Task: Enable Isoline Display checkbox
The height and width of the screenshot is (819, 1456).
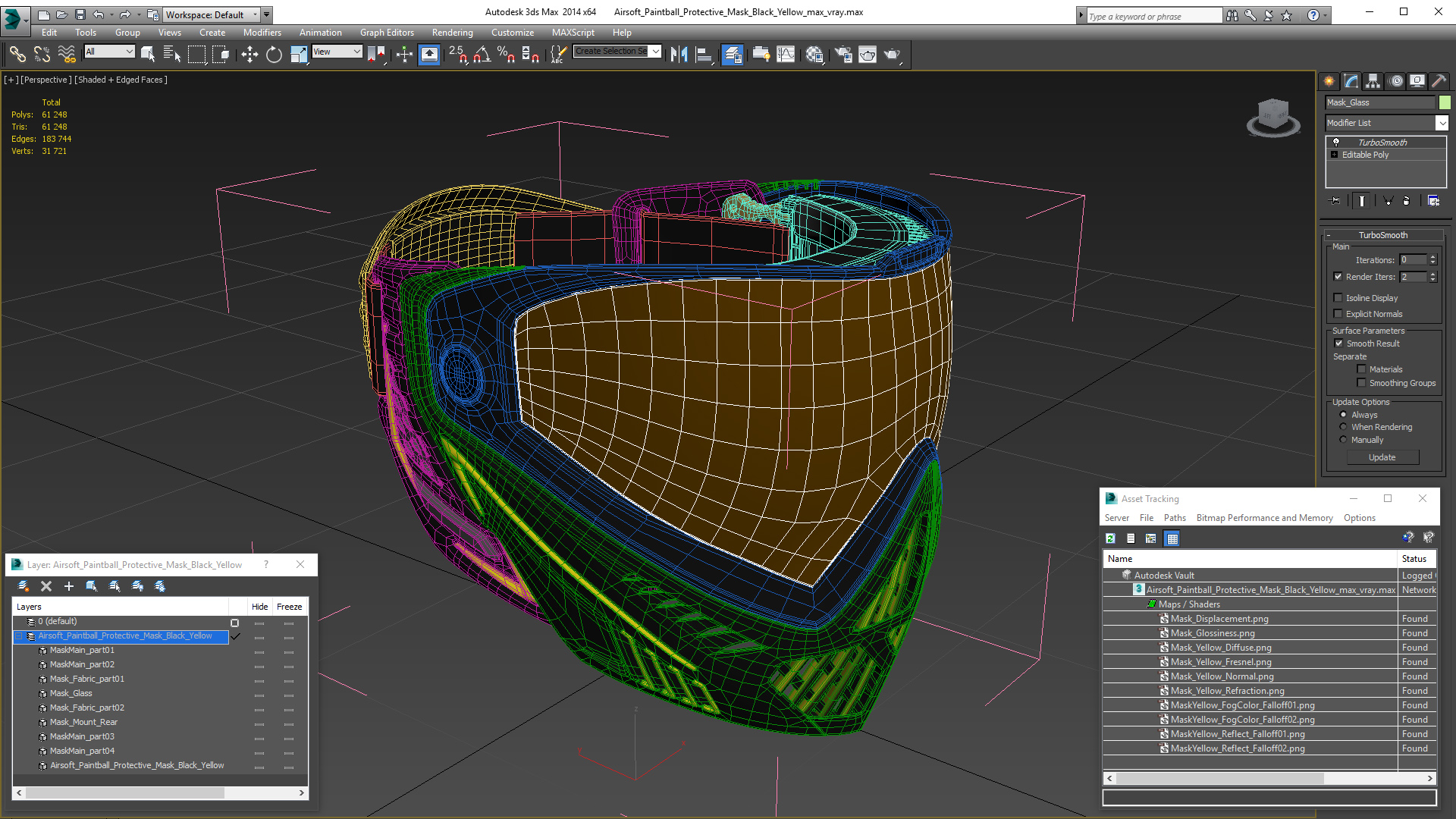Action: 1338,298
